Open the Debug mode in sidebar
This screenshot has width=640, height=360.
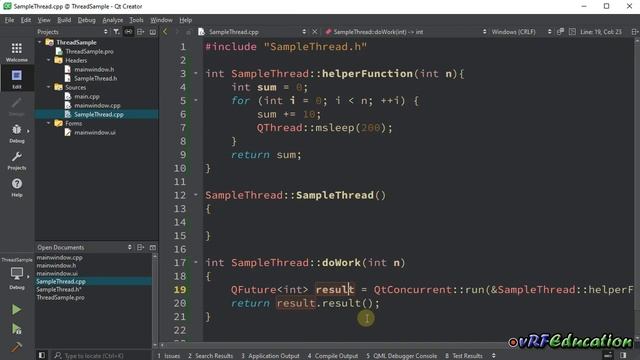tap(17, 133)
